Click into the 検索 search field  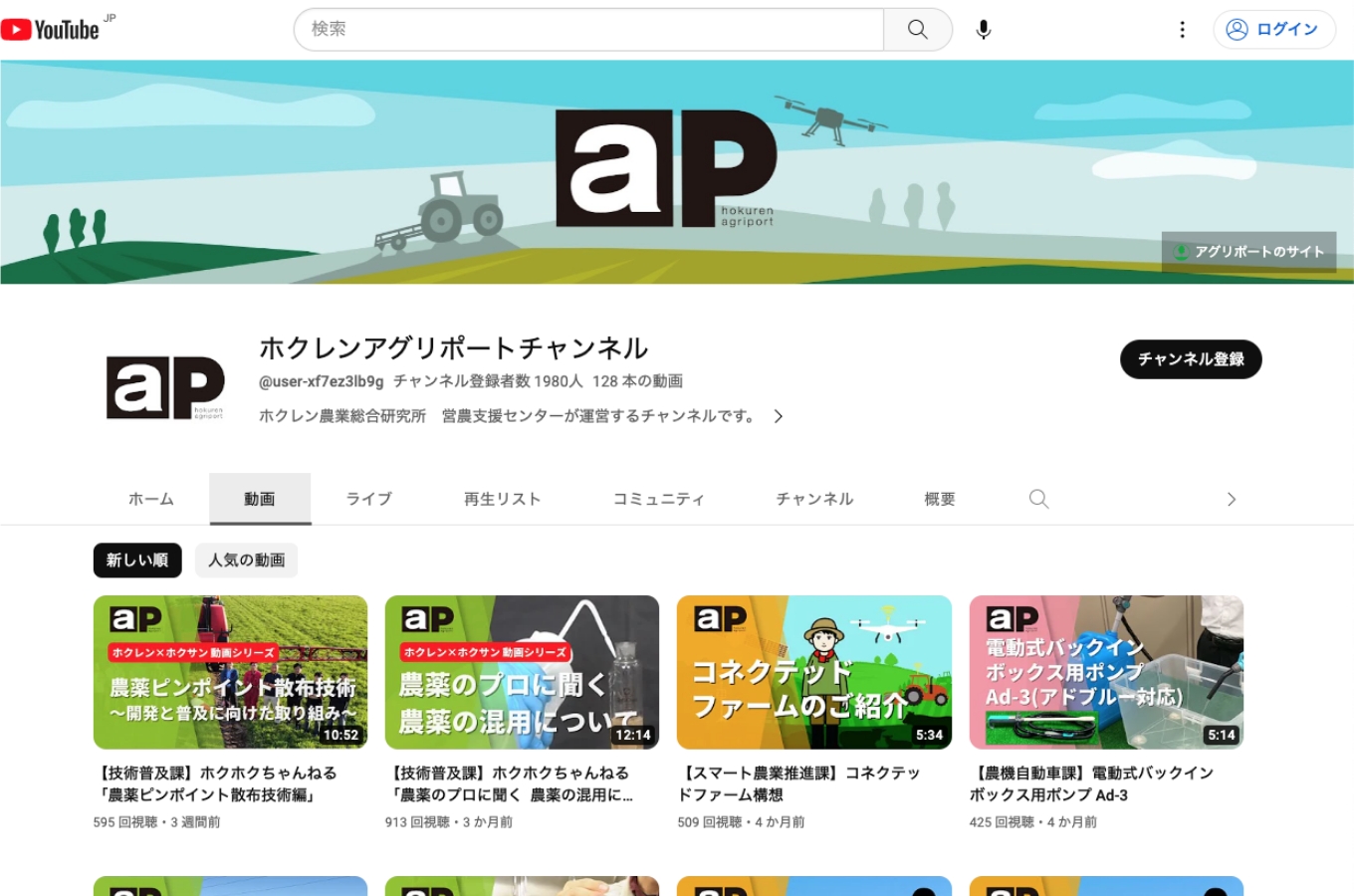click(587, 30)
